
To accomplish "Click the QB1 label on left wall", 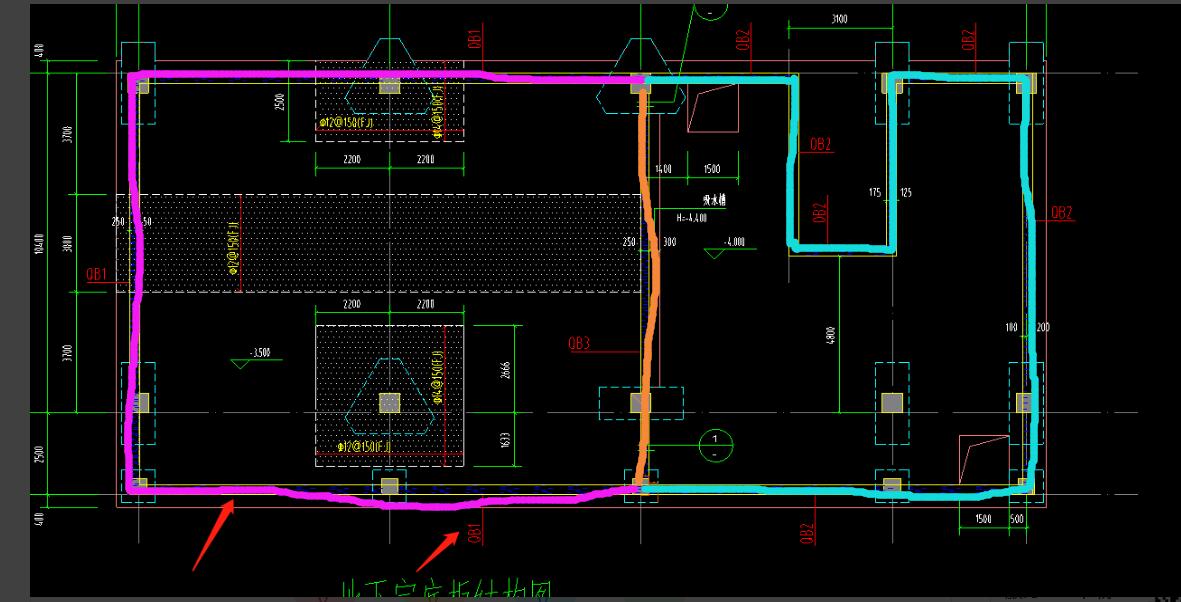I will point(96,274).
